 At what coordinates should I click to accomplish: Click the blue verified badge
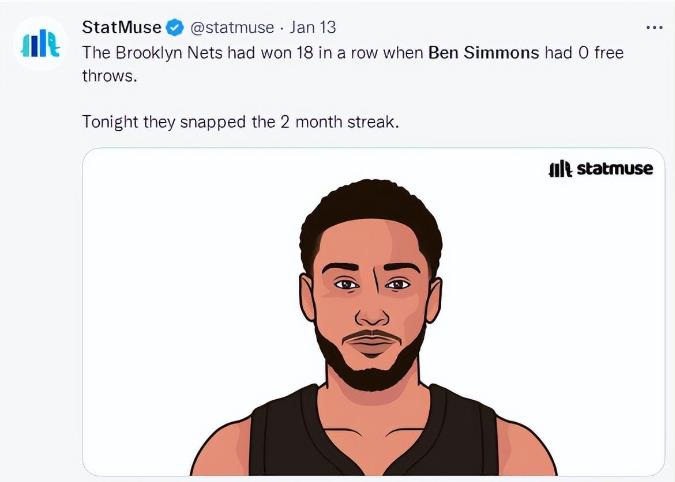click(175, 28)
